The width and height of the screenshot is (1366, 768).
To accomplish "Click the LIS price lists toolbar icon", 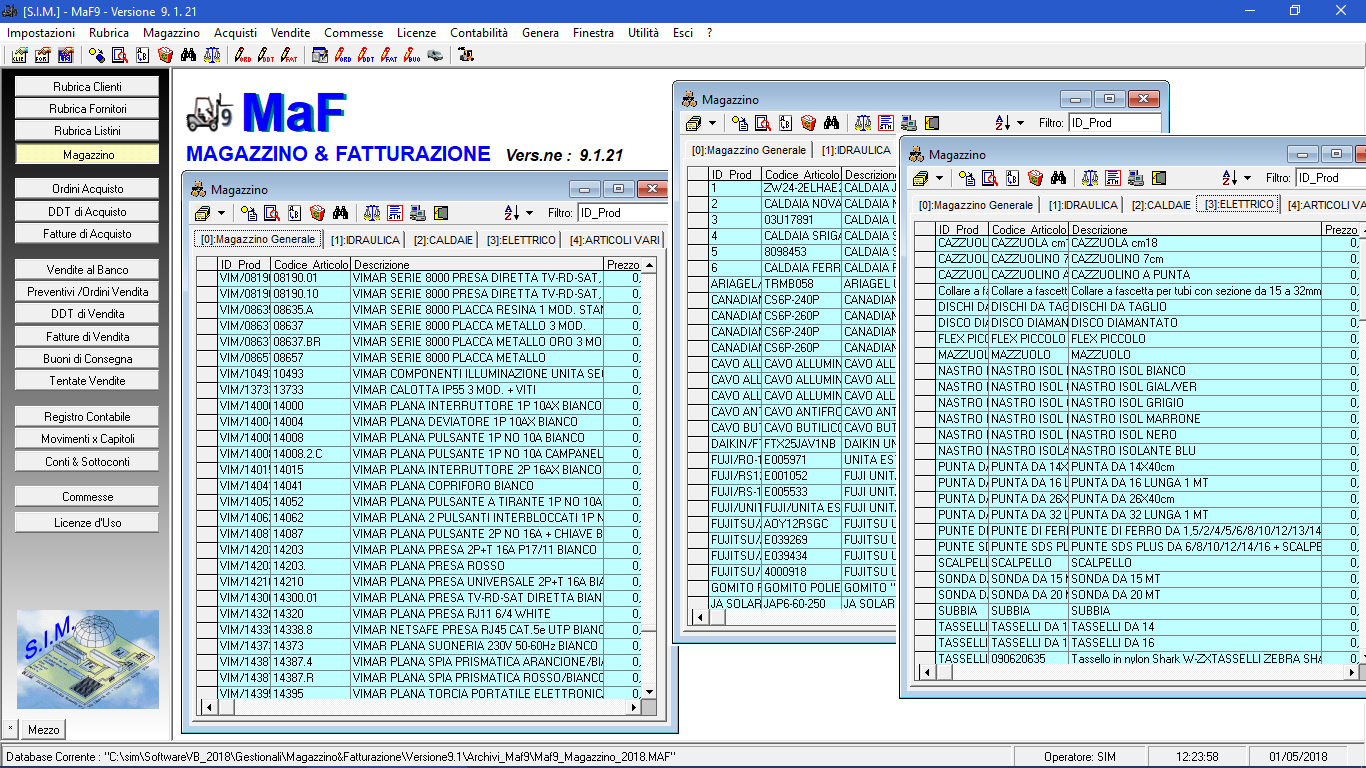I will pos(66,55).
